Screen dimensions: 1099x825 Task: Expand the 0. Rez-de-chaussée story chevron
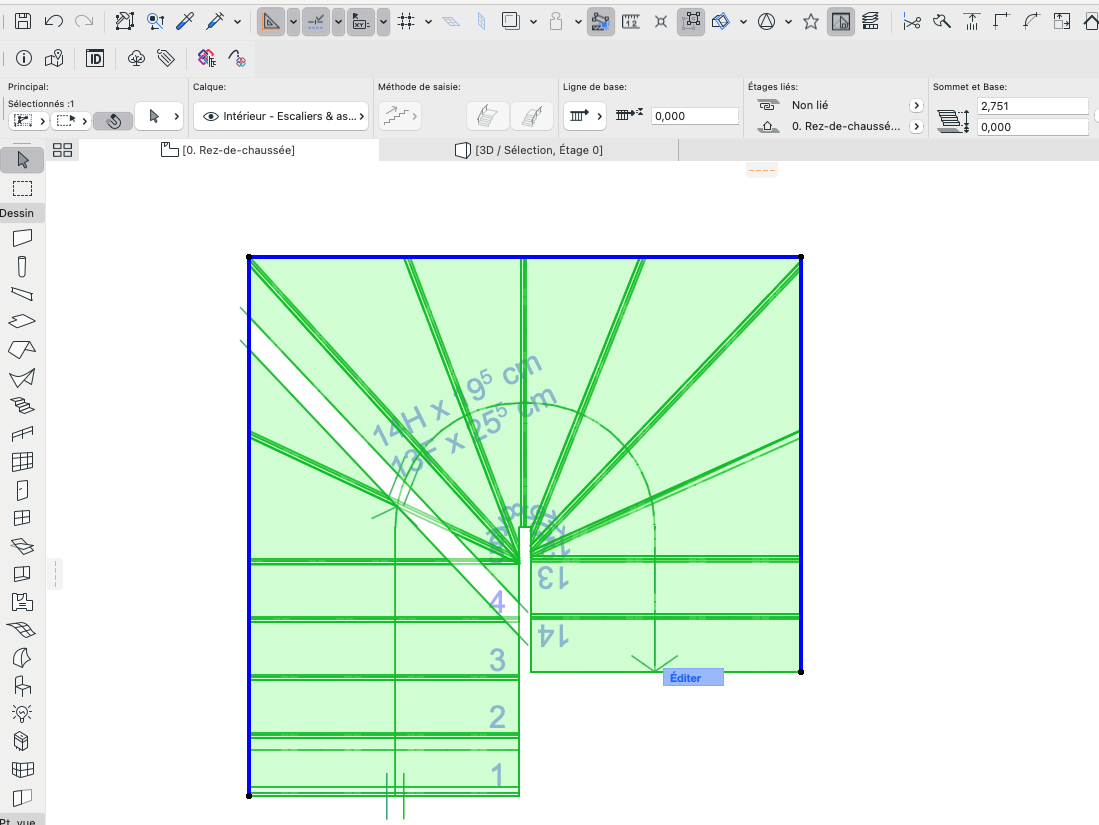pos(916,127)
